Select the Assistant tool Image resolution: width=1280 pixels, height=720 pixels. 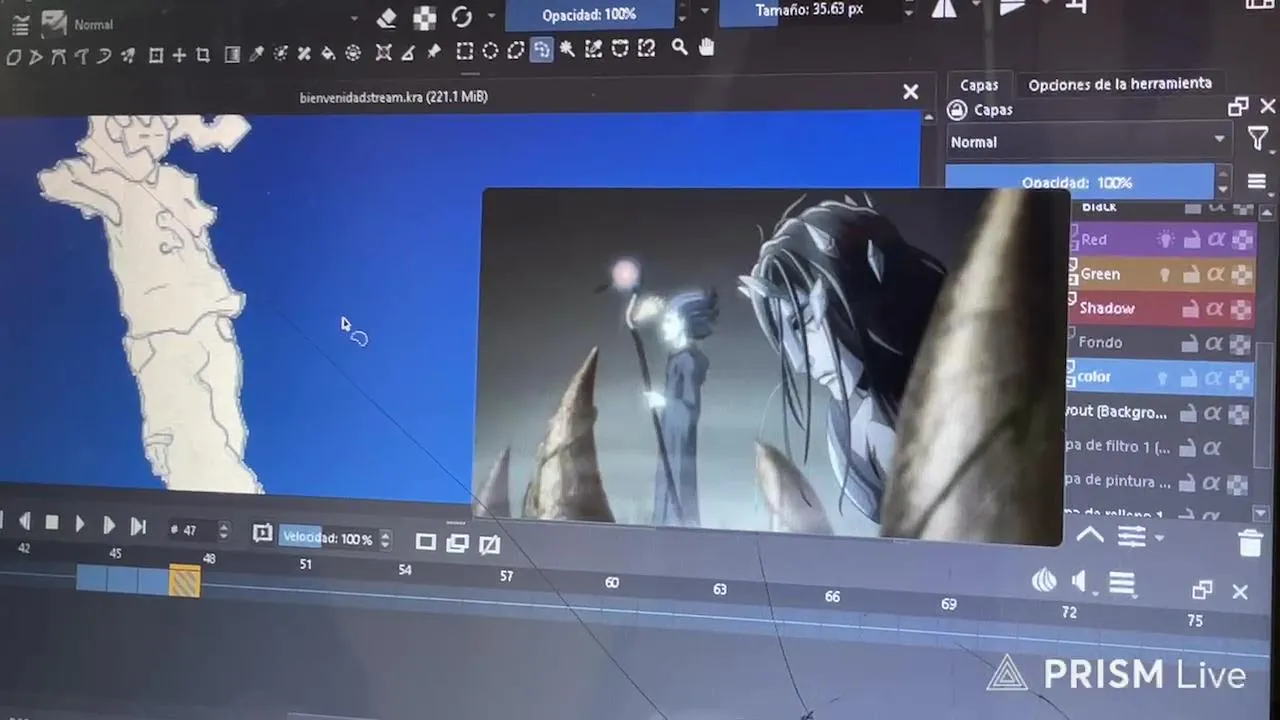tap(383, 52)
